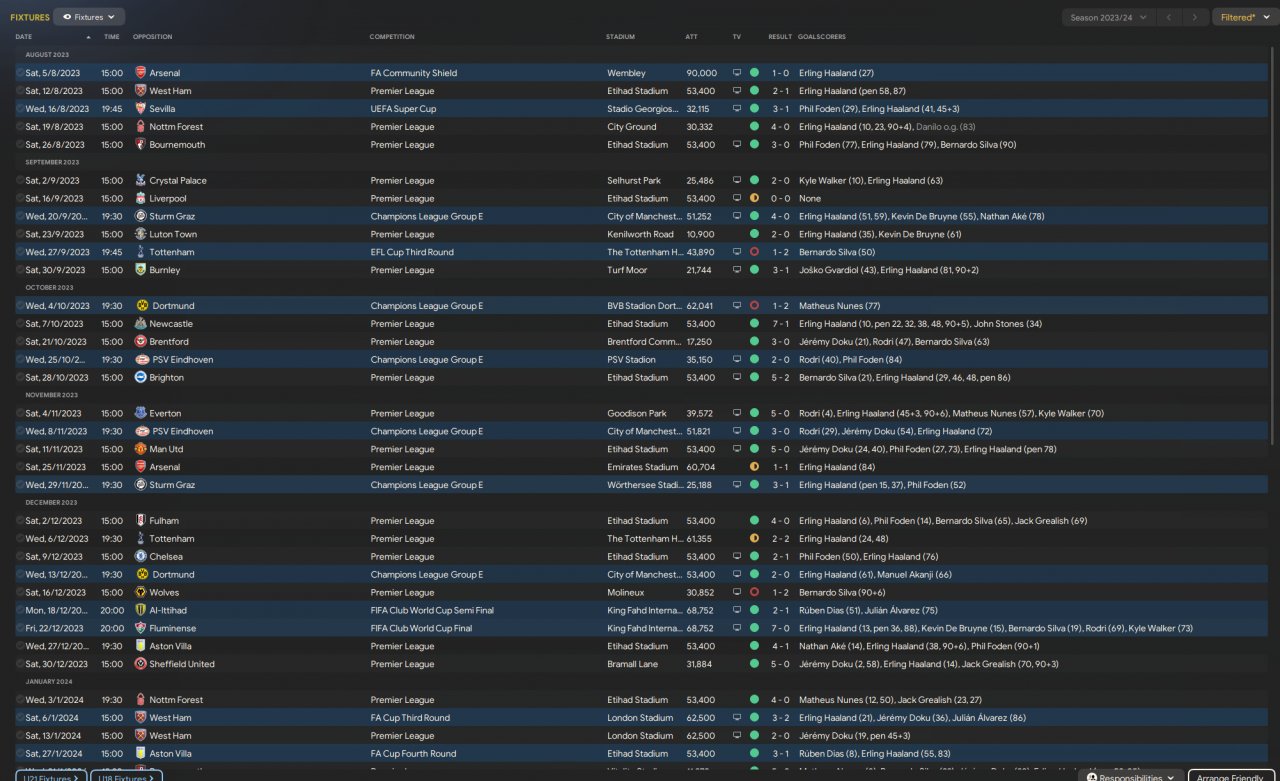Tick the check circle beside Sat, 30/12/2023

coord(20,664)
